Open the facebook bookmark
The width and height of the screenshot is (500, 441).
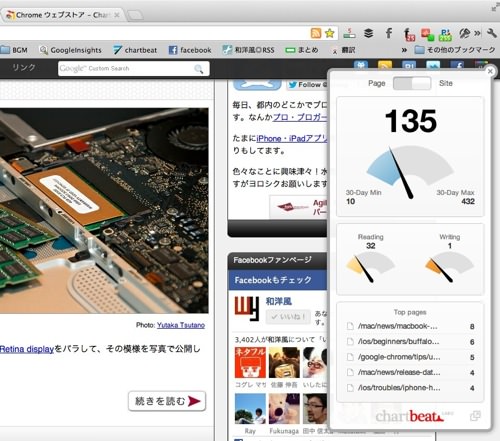click(190, 50)
